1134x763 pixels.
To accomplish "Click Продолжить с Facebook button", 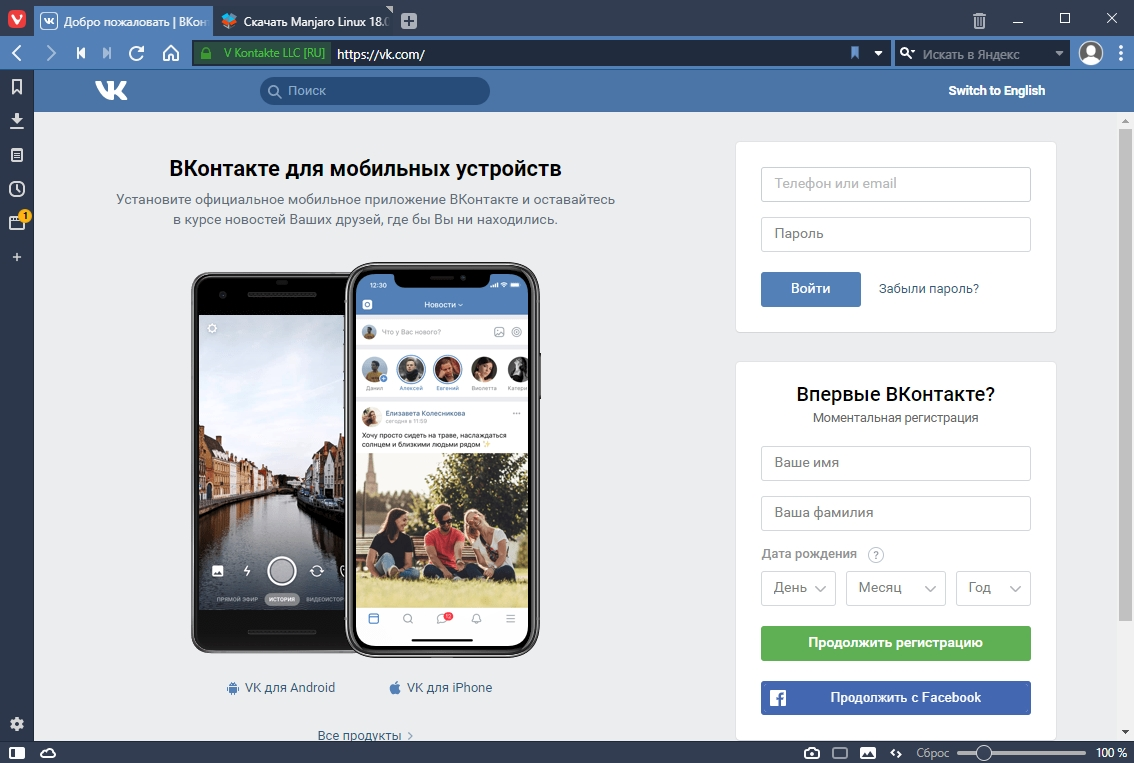I will click(895, 698).
